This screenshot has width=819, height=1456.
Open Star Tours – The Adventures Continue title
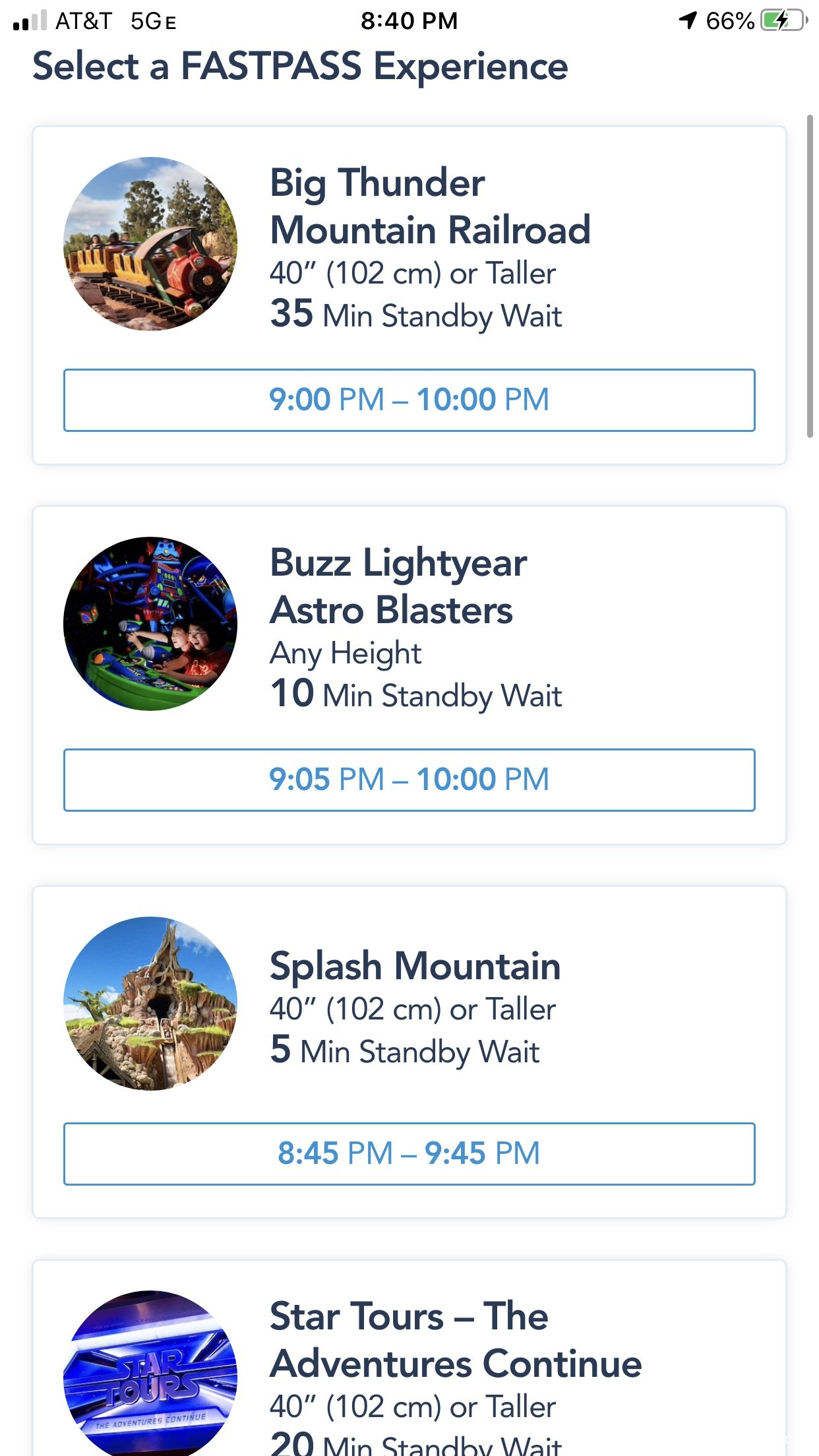point(456,1340)
